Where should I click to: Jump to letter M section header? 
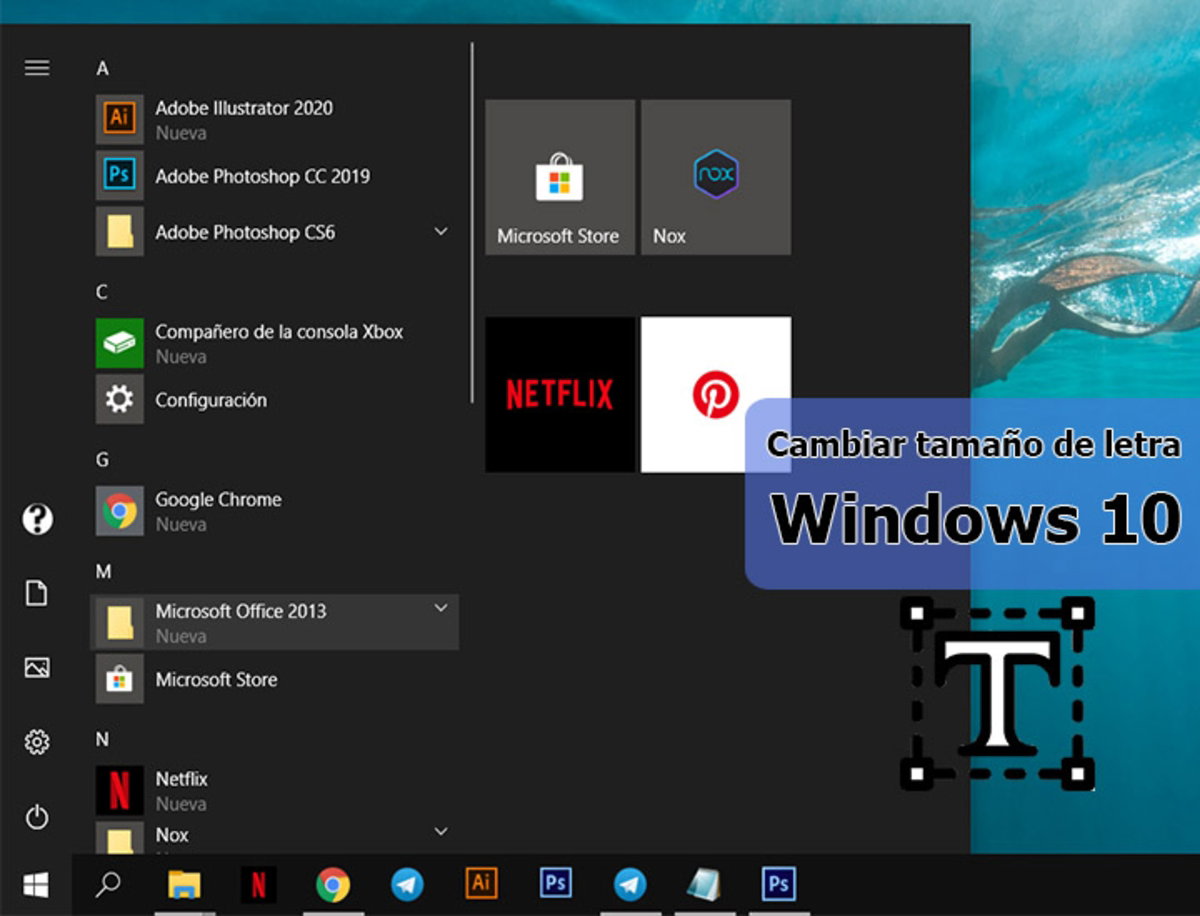tap(103, 572)
